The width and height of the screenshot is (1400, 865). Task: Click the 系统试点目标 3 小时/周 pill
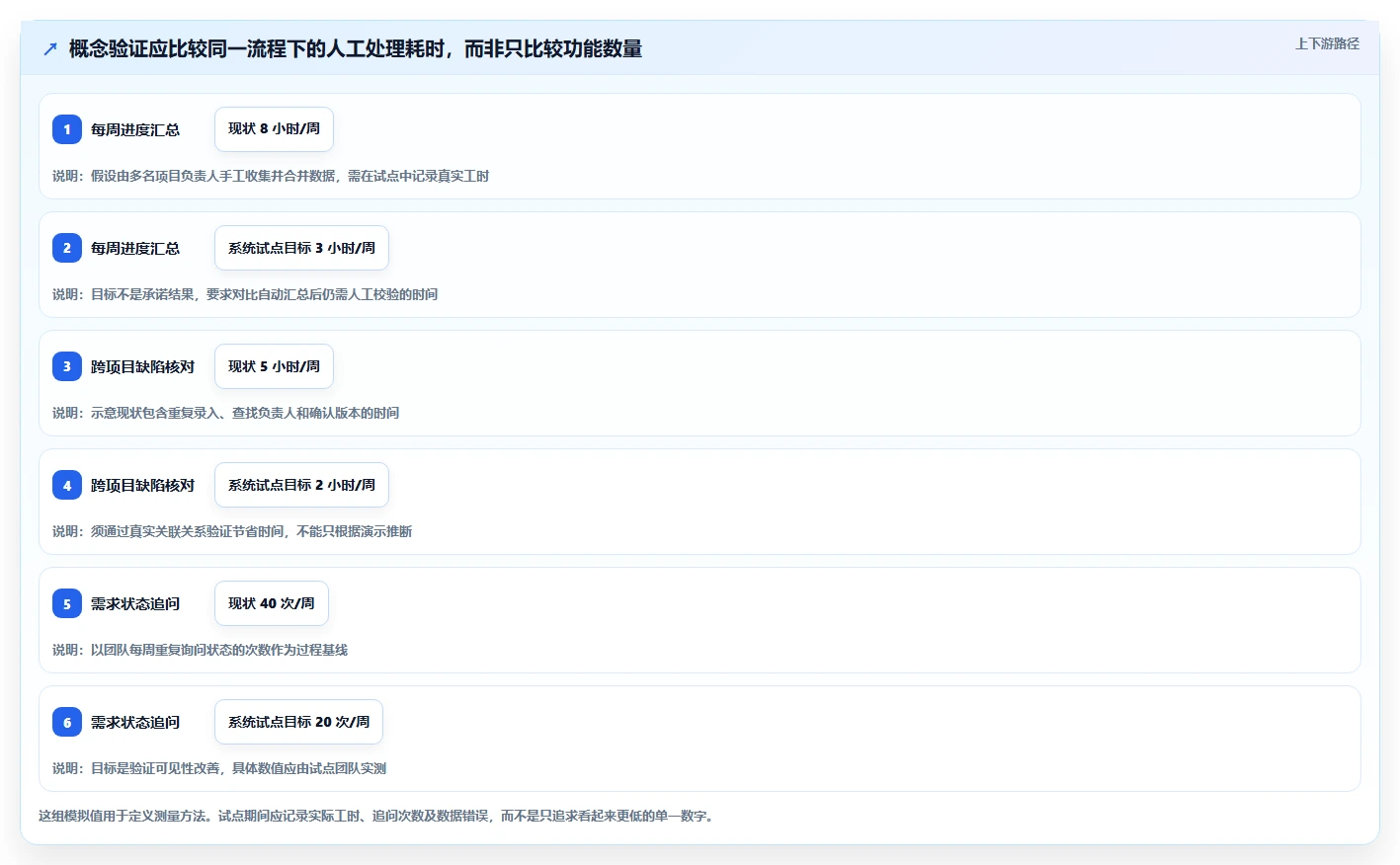(x=301, y=248)
